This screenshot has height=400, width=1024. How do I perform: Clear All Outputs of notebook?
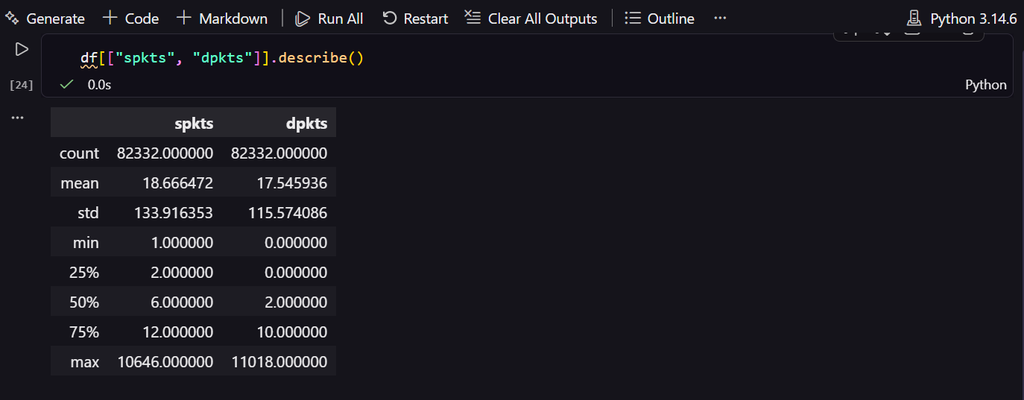pos(530,18)
